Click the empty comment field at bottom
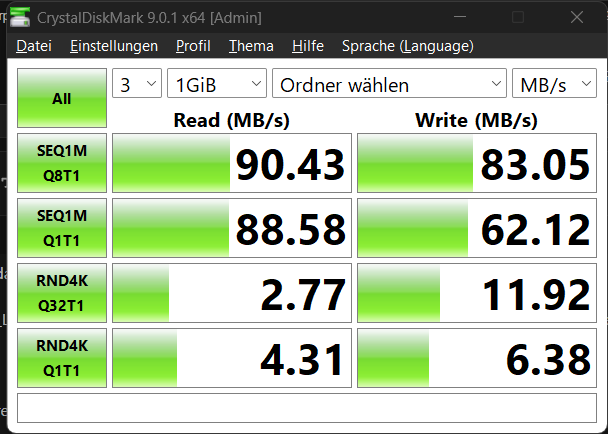 point(307,408)
